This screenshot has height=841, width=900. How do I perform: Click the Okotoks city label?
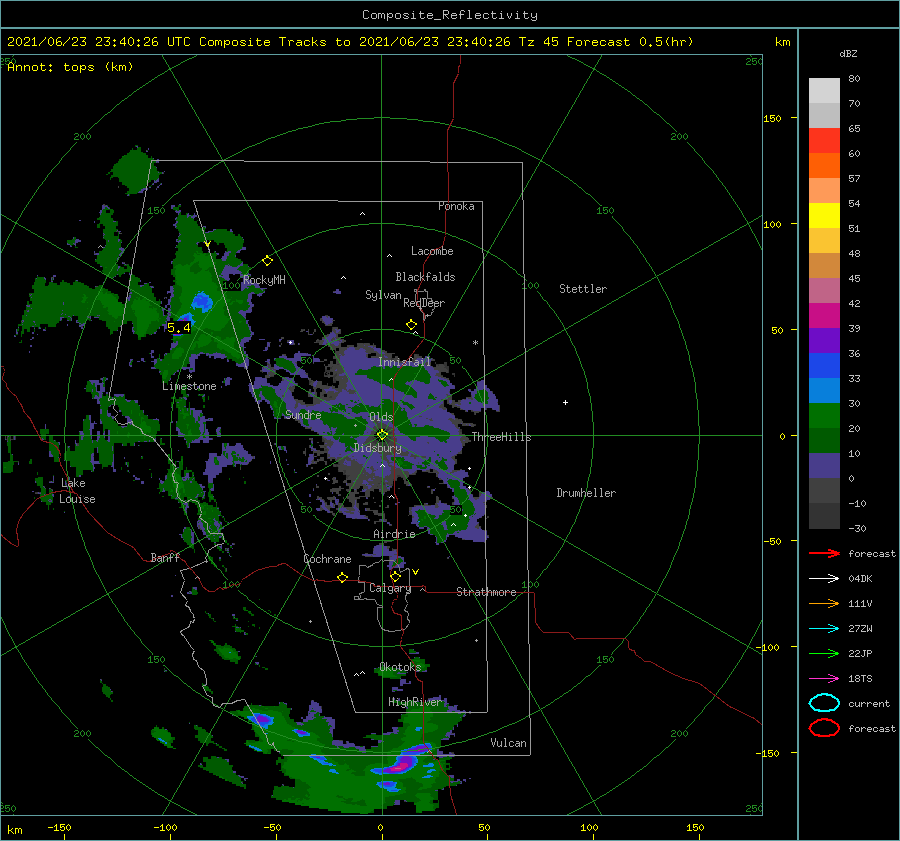[400, 666]
